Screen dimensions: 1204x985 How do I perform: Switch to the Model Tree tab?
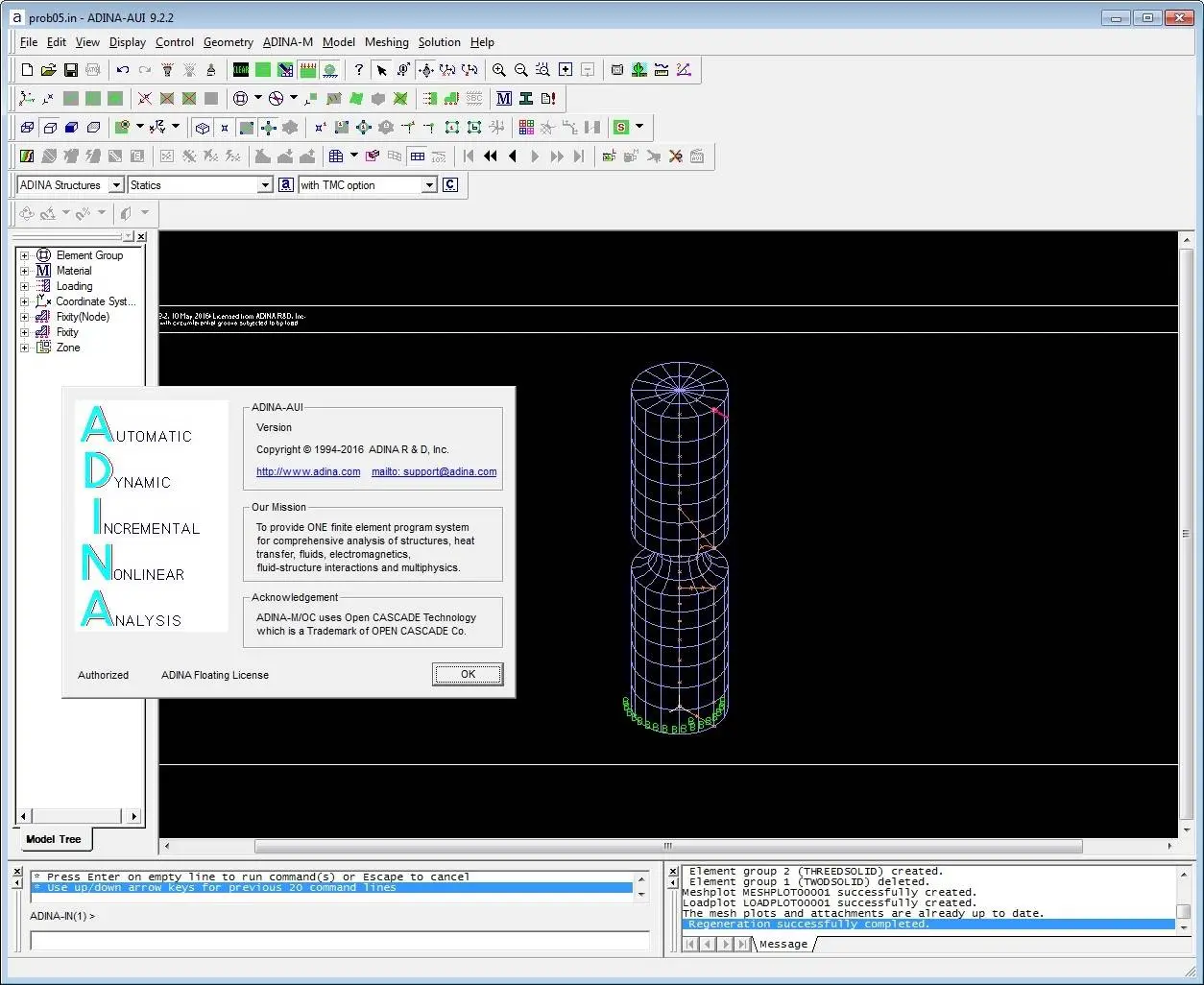tap(54, 839)
